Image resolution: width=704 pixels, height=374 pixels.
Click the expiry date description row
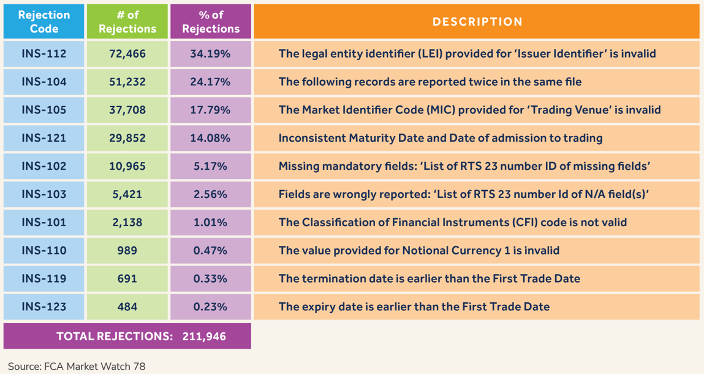point(477,307)
